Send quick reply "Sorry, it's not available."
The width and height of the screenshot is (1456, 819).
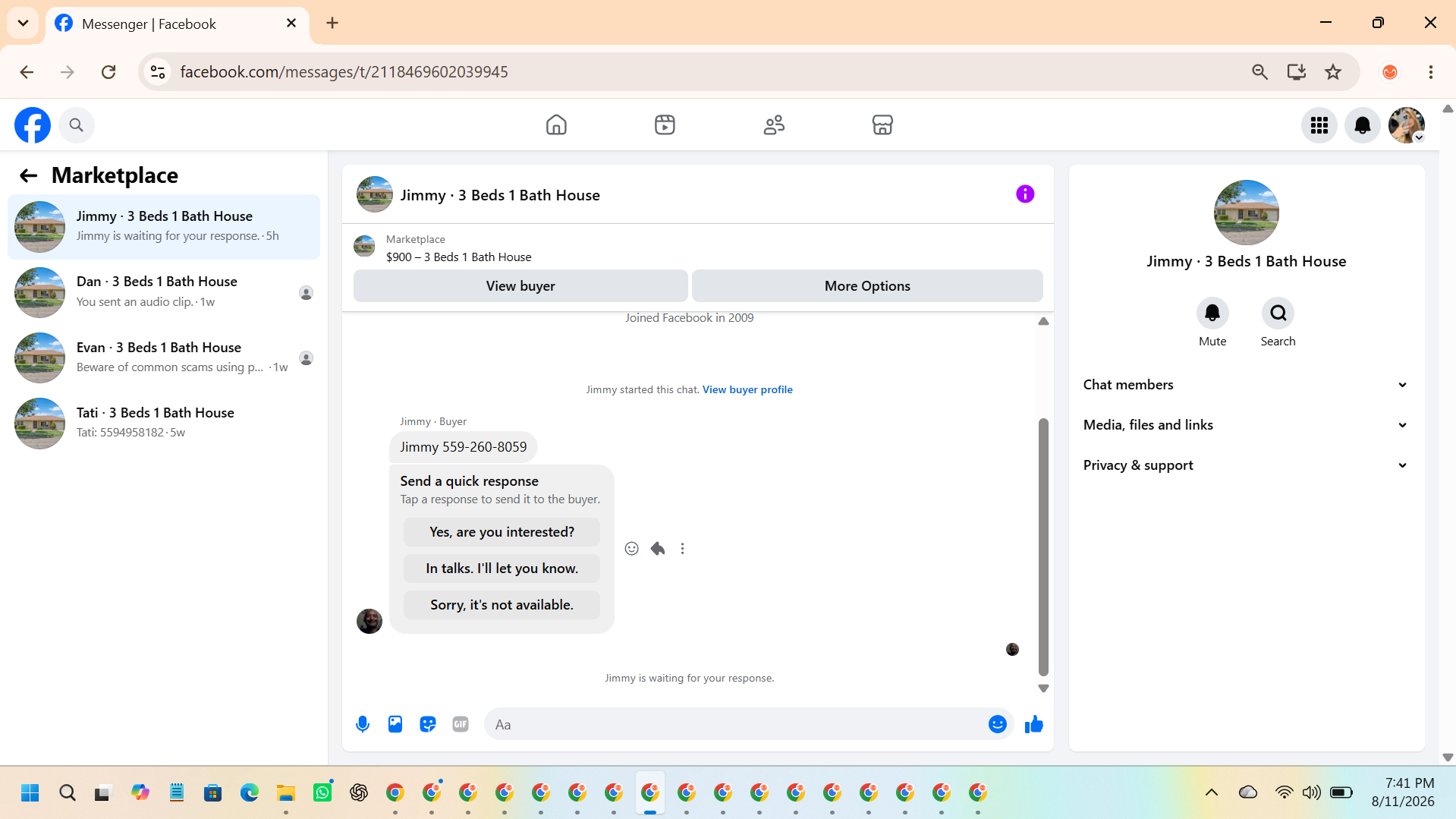[502, 605]
